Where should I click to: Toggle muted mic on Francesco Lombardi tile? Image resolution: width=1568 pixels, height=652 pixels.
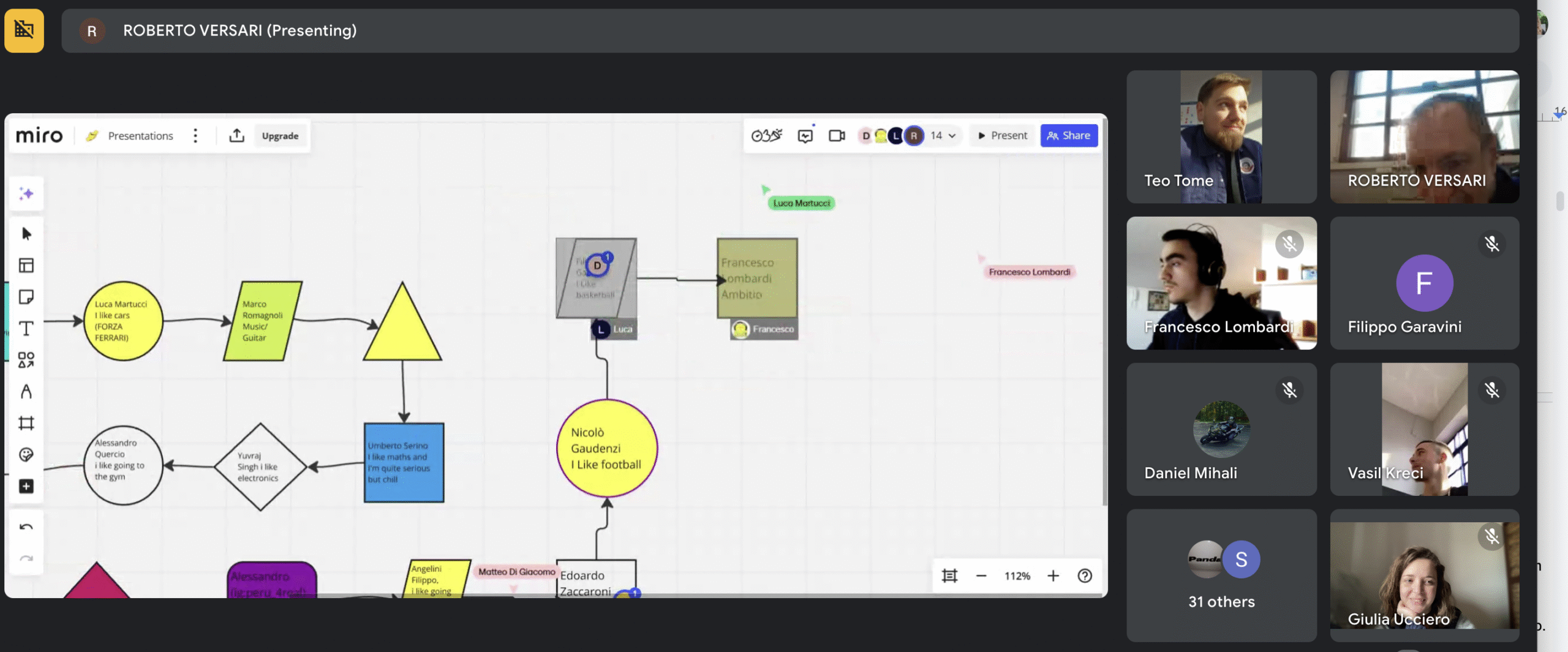coord(1289,244)
